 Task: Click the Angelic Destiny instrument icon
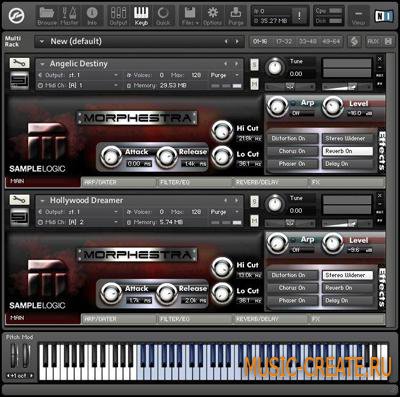19,80
